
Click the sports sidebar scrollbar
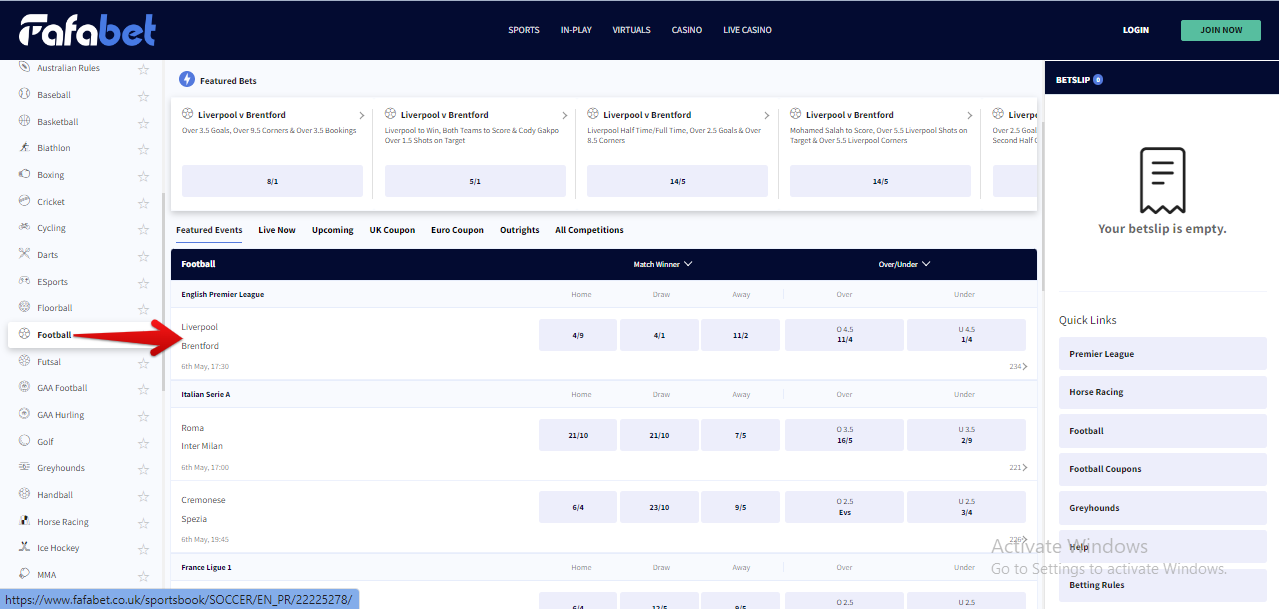(x=162, y=290)
